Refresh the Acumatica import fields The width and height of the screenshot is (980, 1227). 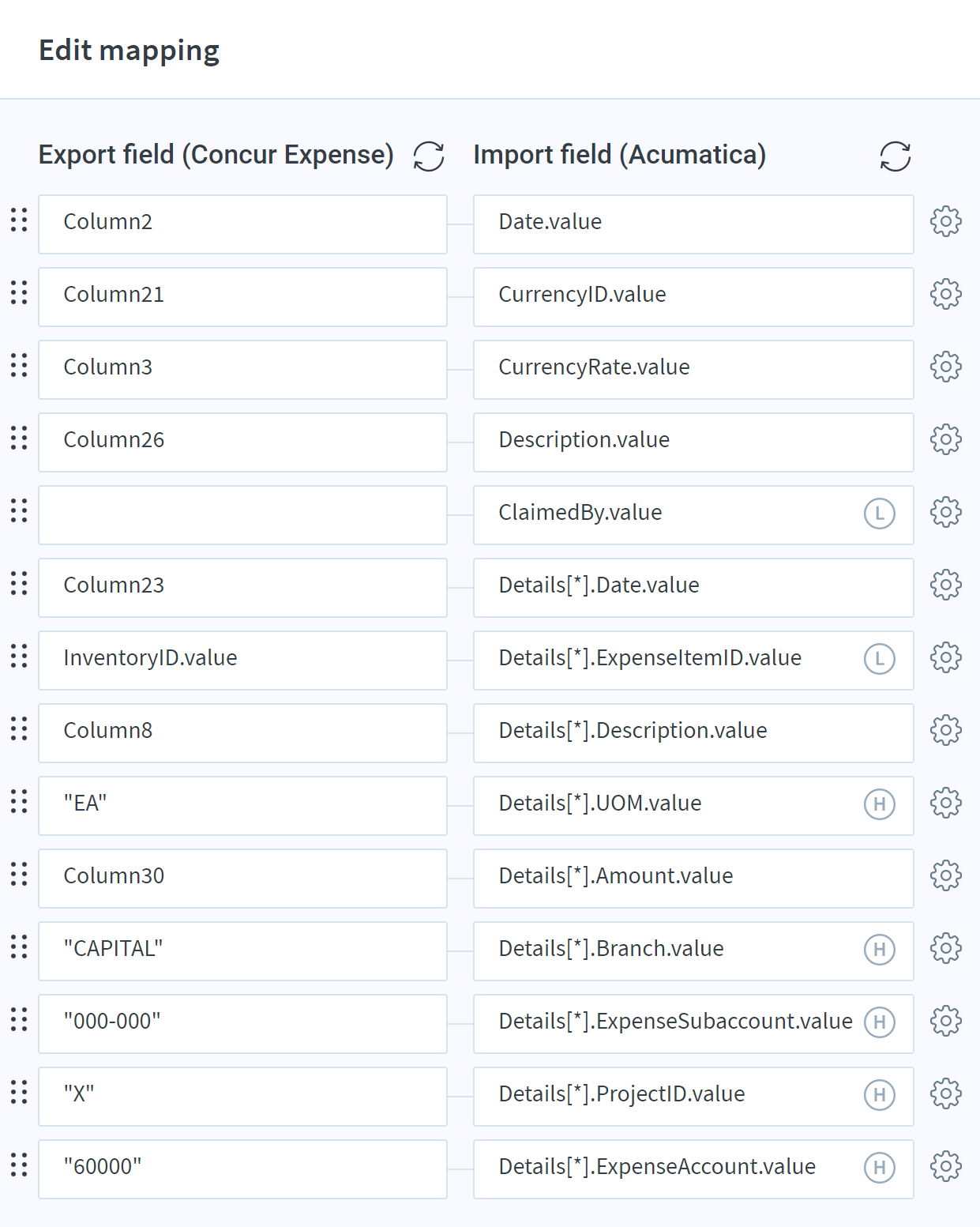point(896,156)
